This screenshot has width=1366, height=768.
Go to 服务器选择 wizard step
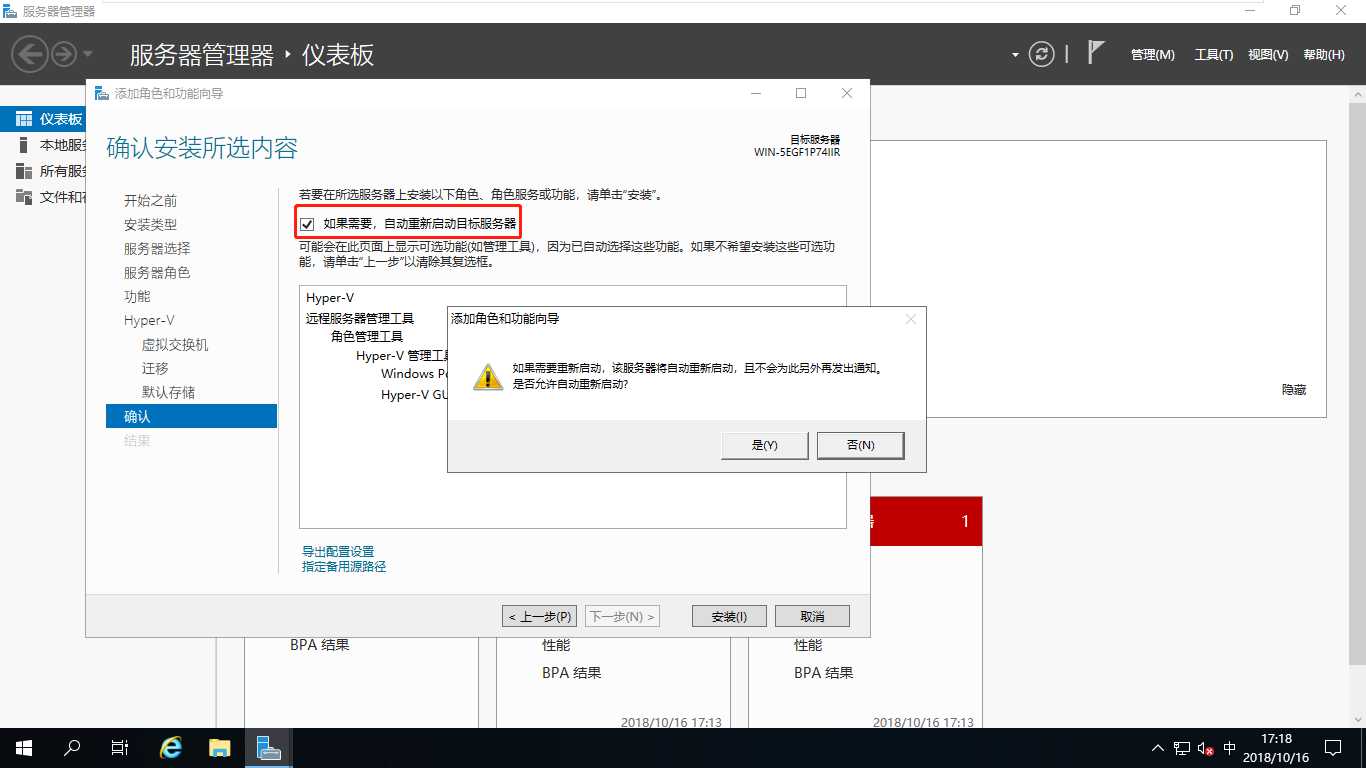pyautogui.click(x=157, y=249)
